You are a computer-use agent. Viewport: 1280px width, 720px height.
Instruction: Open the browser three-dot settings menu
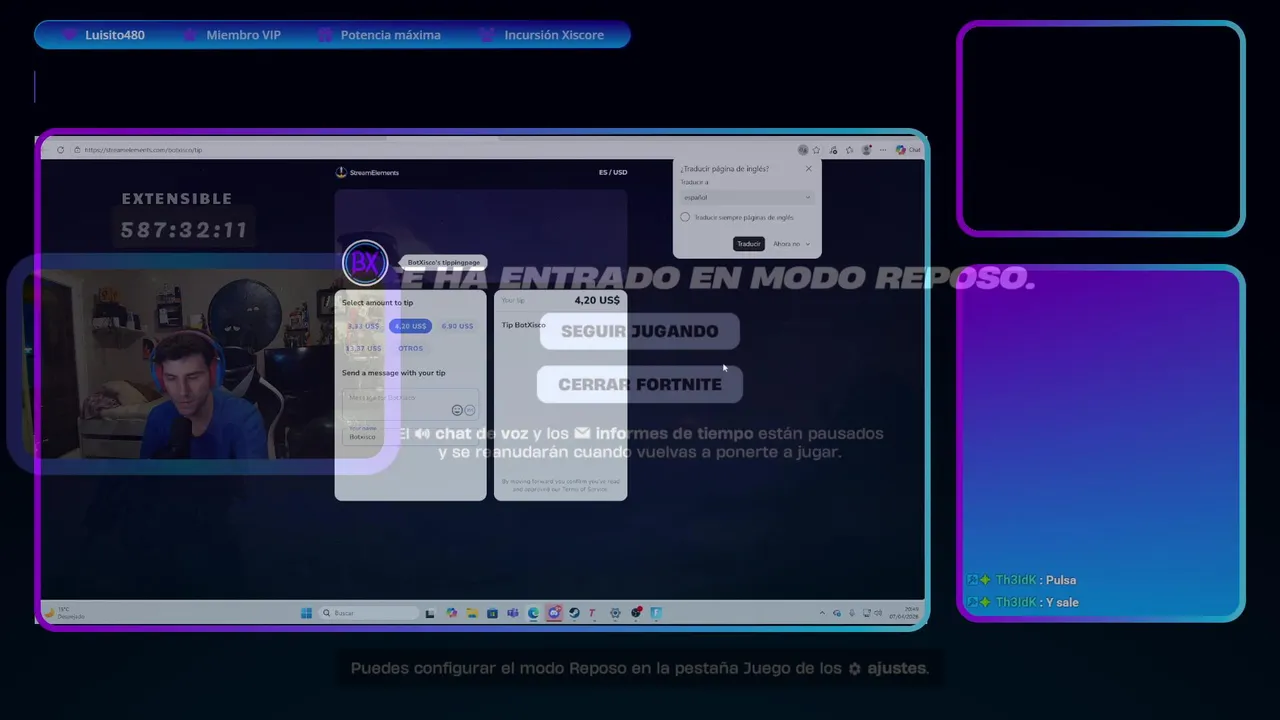tap(883, 150)
